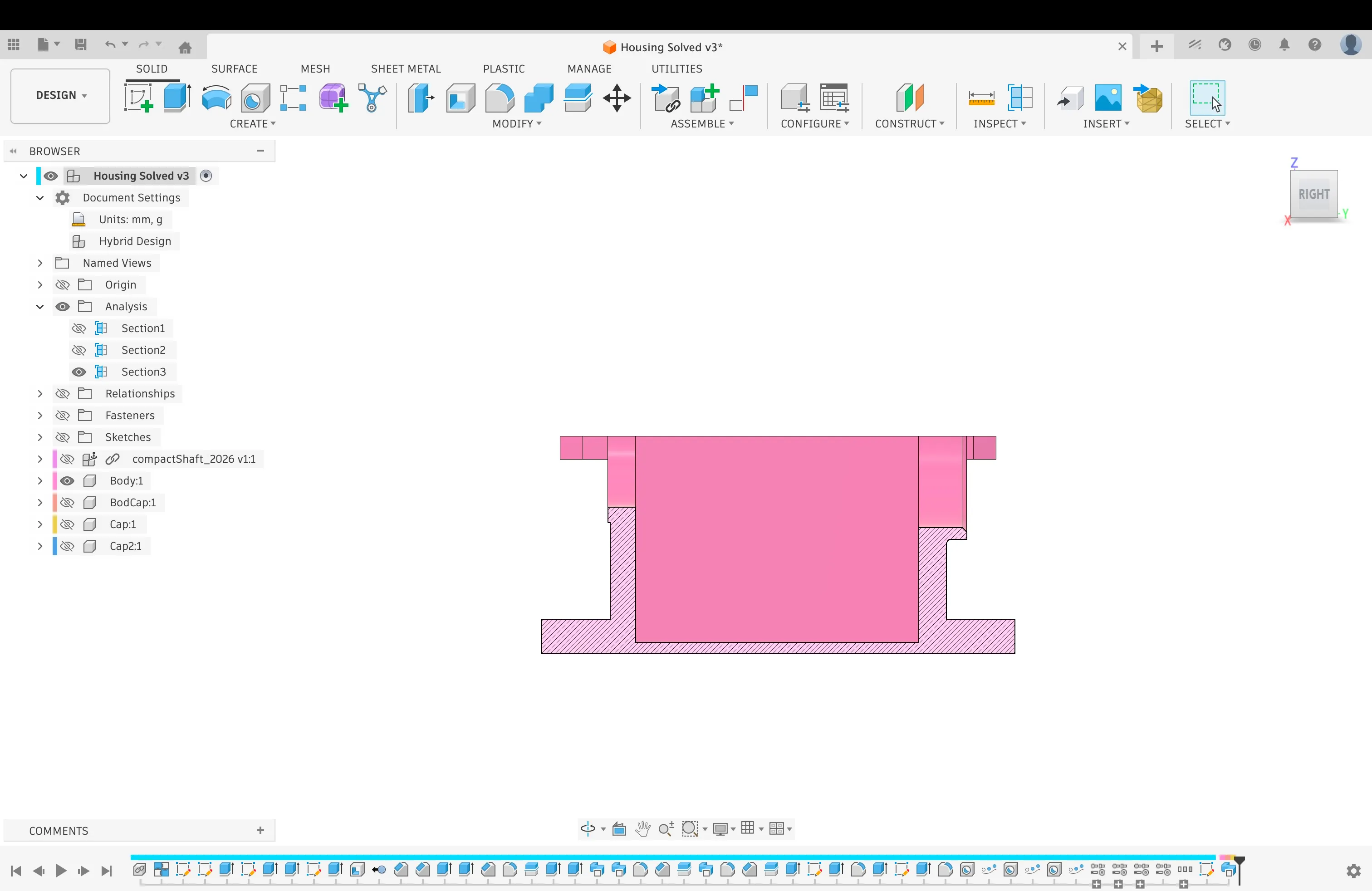This screenshot has height=891, width=1372.
Task: Select the Shell tool
Action: [461, 98]
